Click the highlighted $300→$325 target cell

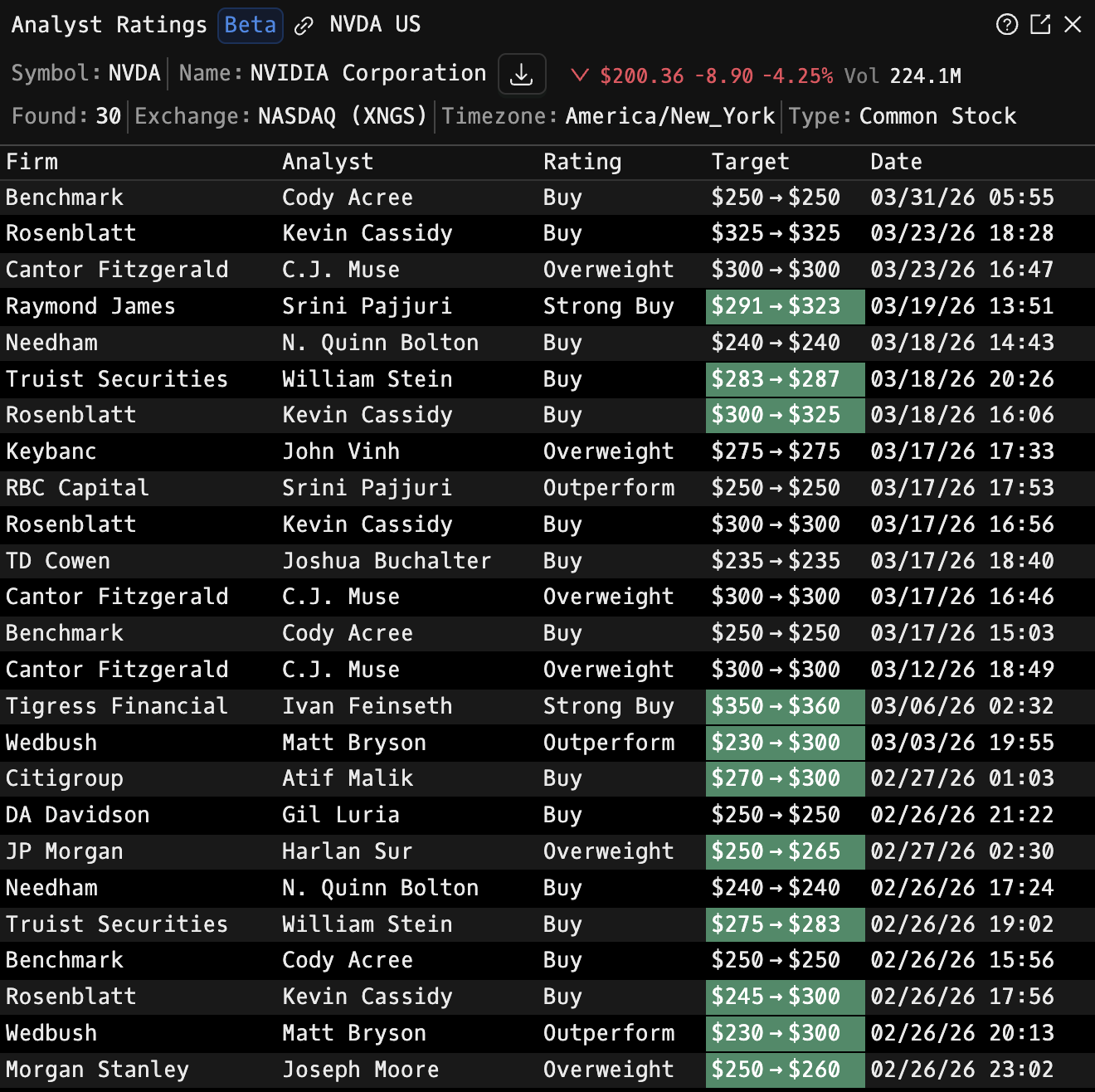point(785,415)
